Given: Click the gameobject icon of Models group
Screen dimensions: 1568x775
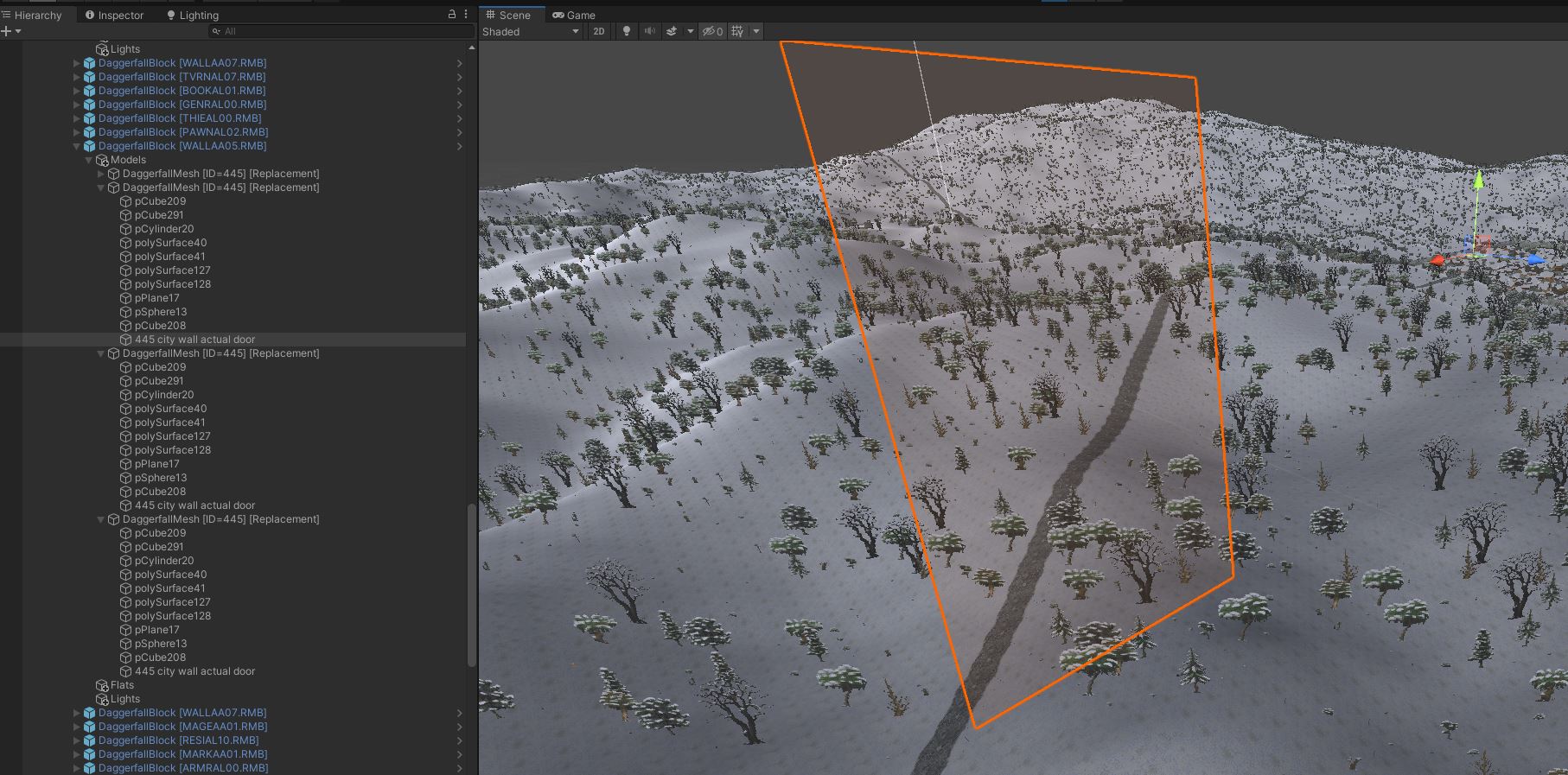Looking at the screenshot, I should (101, 160).
